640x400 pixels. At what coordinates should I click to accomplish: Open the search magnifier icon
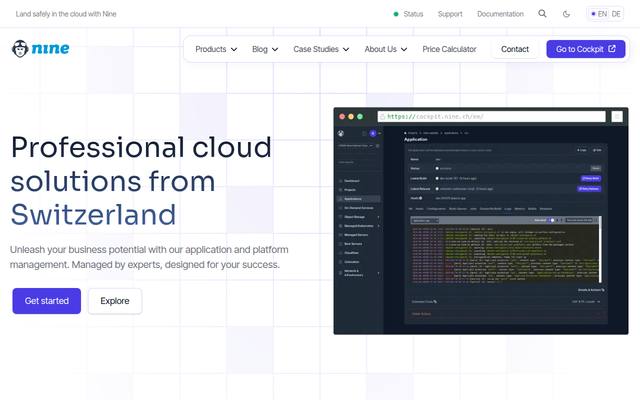coord(542,13)
